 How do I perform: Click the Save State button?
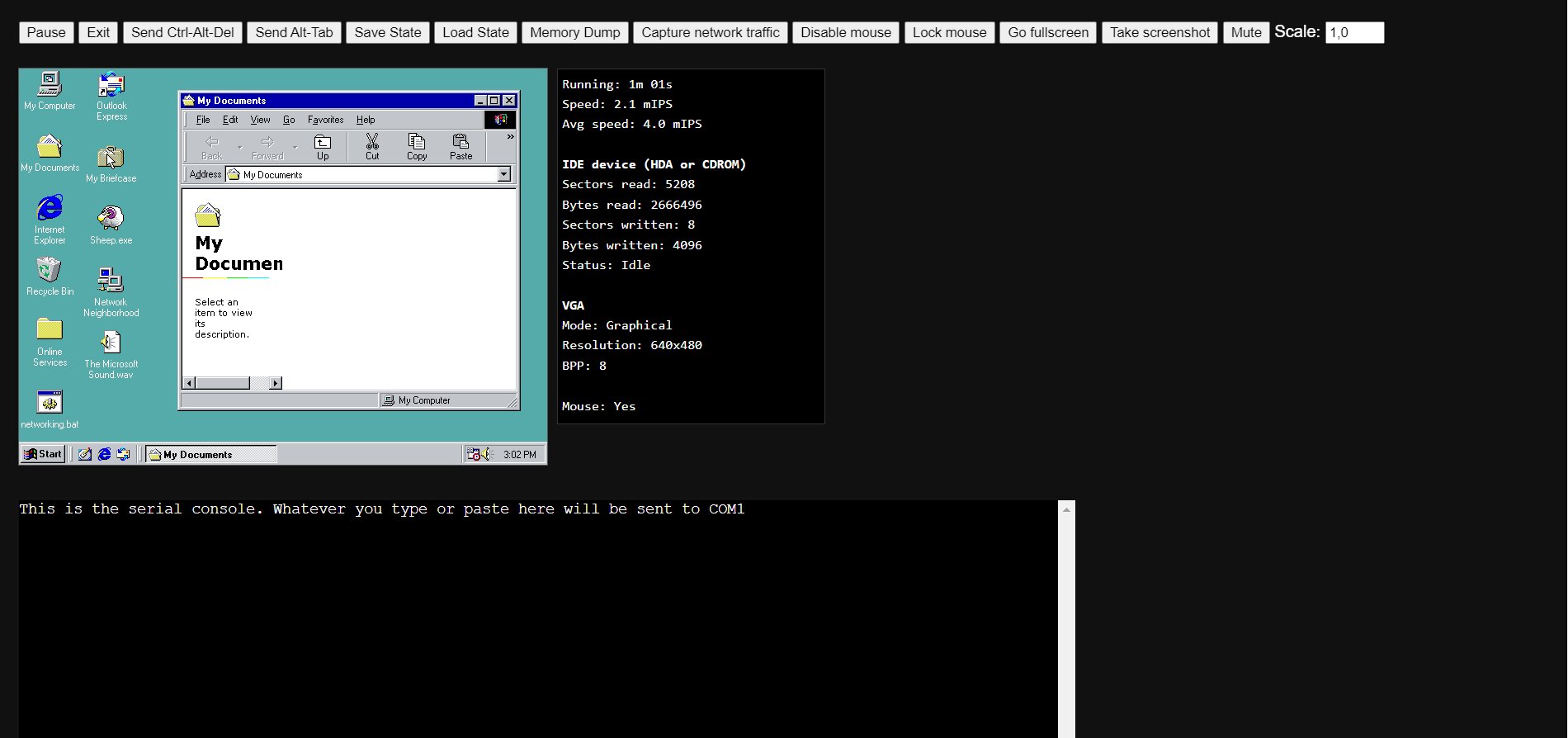388,32
